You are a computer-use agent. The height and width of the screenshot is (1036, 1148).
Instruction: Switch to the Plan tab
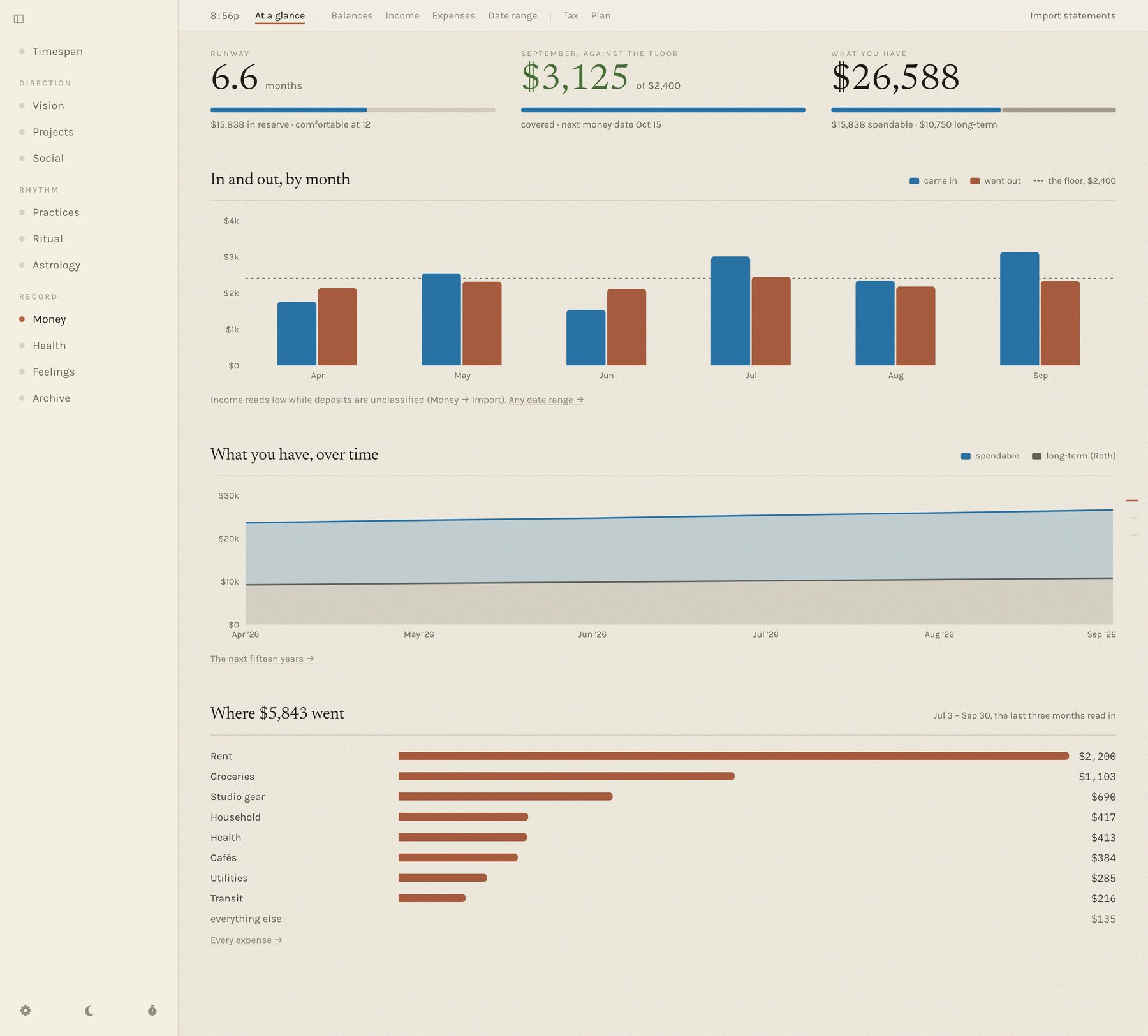click(x=601, y=16)
